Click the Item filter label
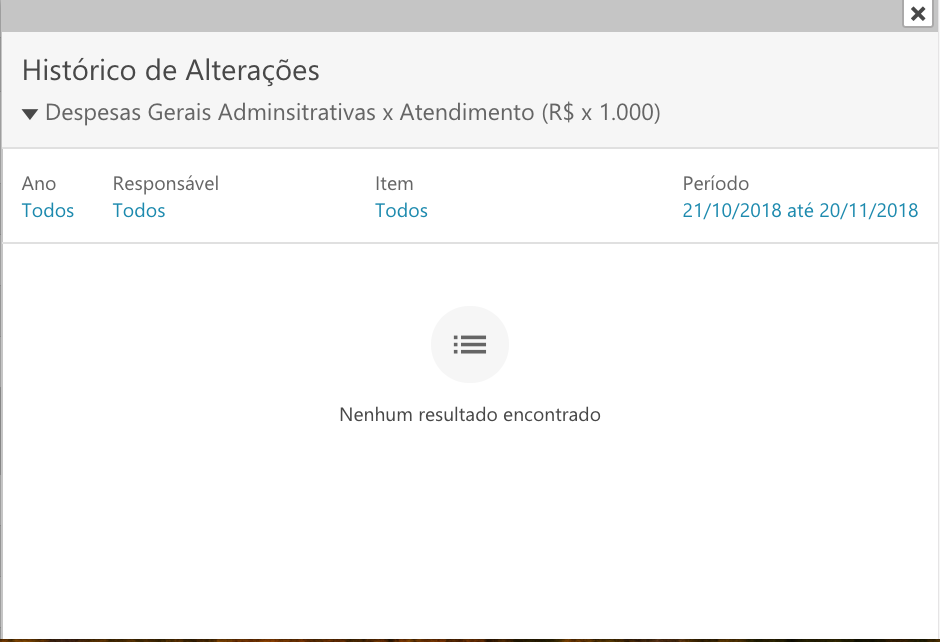 click(394, 183)
